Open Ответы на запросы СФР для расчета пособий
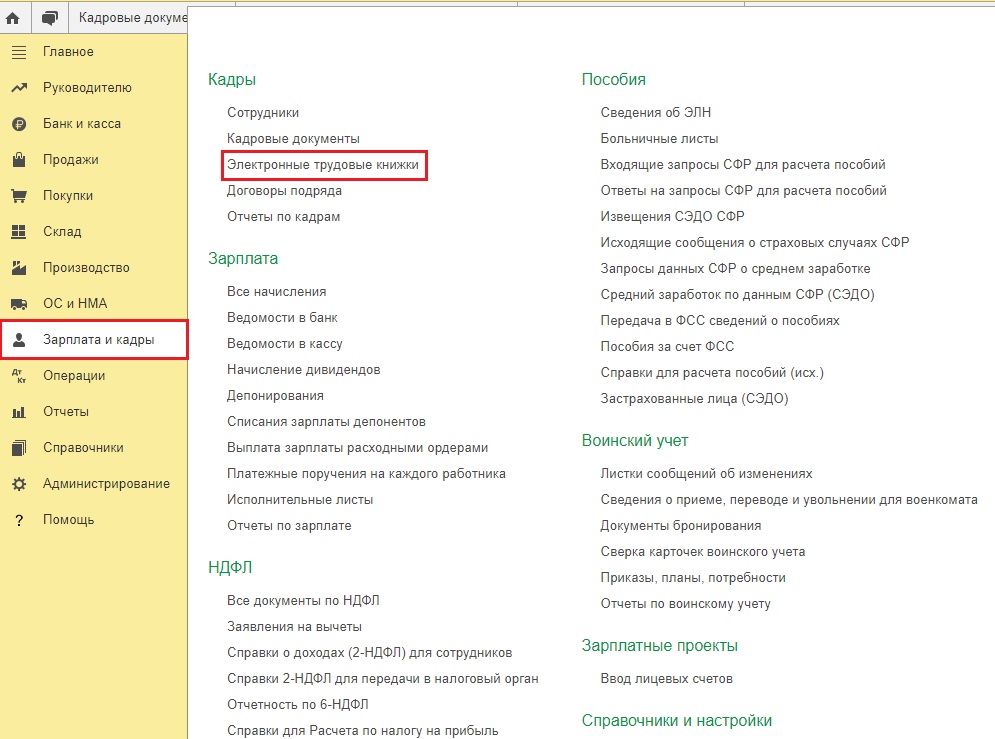Viewport: 995px width, 739px height. pyautogui.click(x=743, y=190)
